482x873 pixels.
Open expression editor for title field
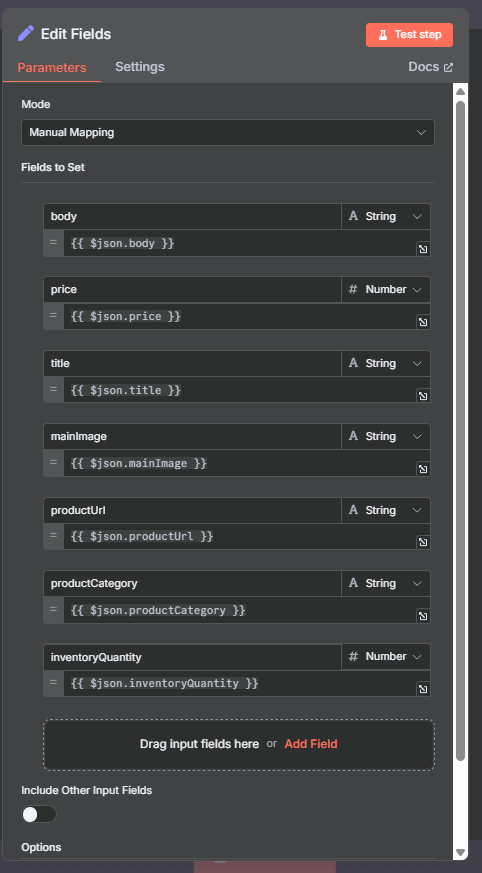[x=423, y=395]
